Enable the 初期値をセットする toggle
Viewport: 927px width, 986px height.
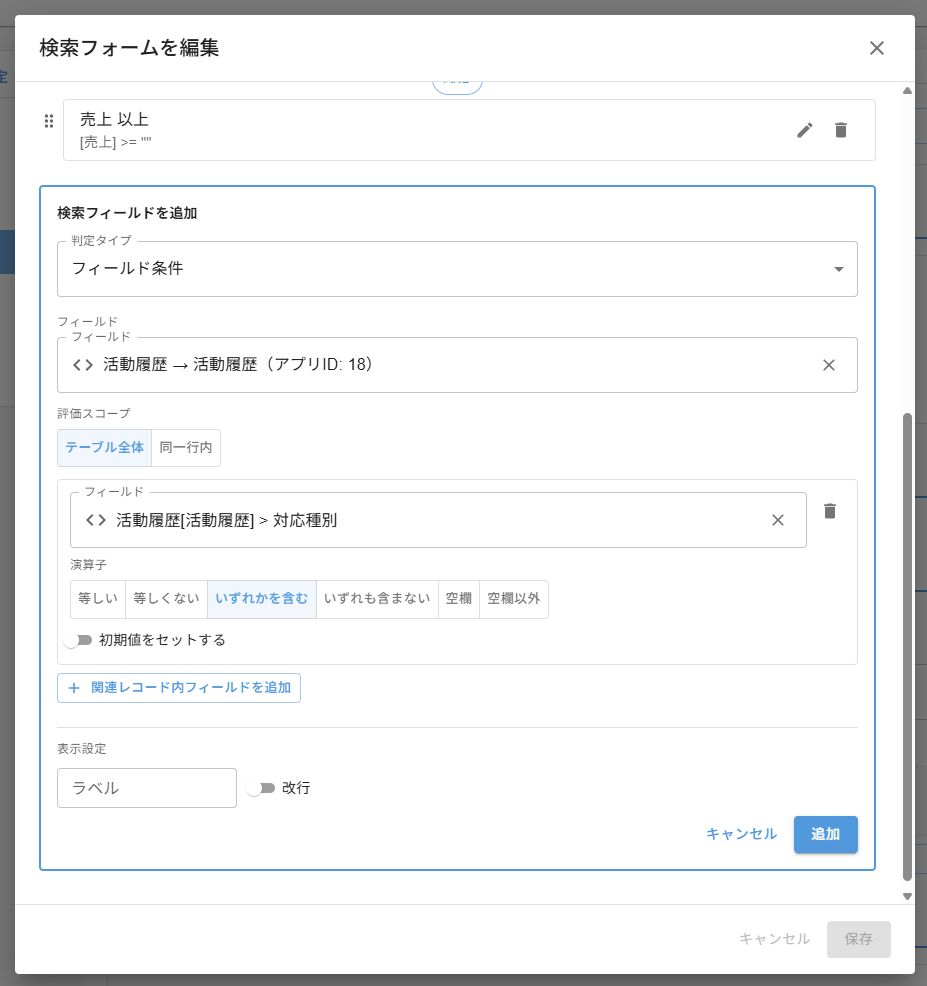pyautogui.click(x=77, y=640)
